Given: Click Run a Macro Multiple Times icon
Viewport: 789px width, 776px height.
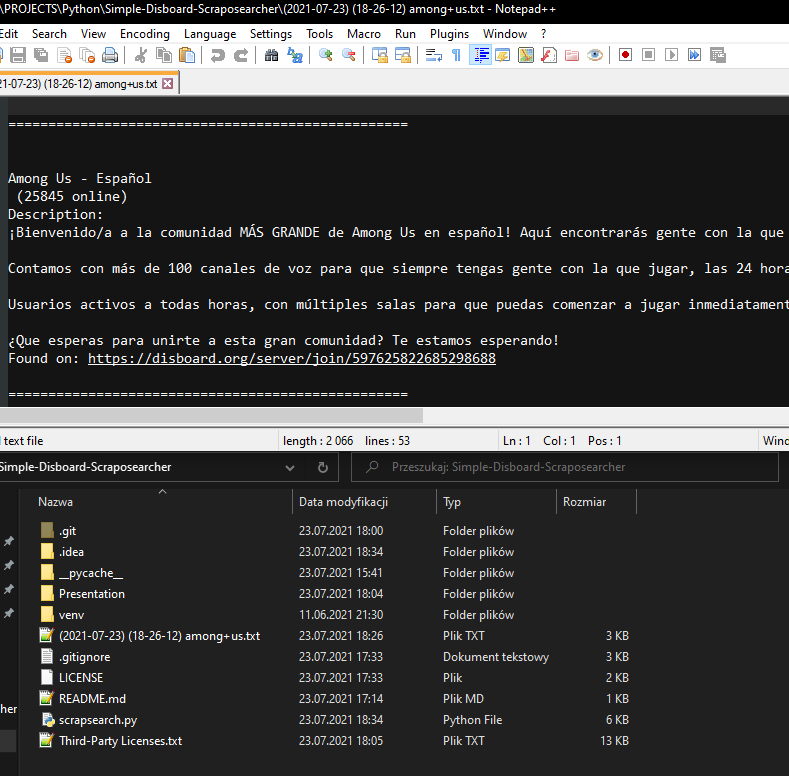Looking at the screenshot, I should click(694, 55).
